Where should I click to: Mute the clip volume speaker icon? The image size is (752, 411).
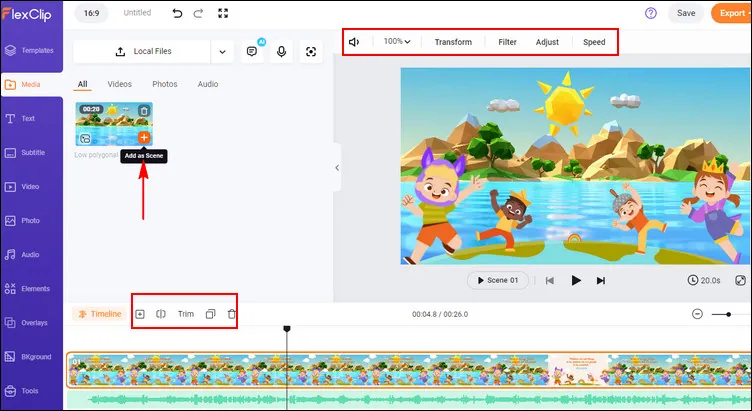[x=354, y=42]
